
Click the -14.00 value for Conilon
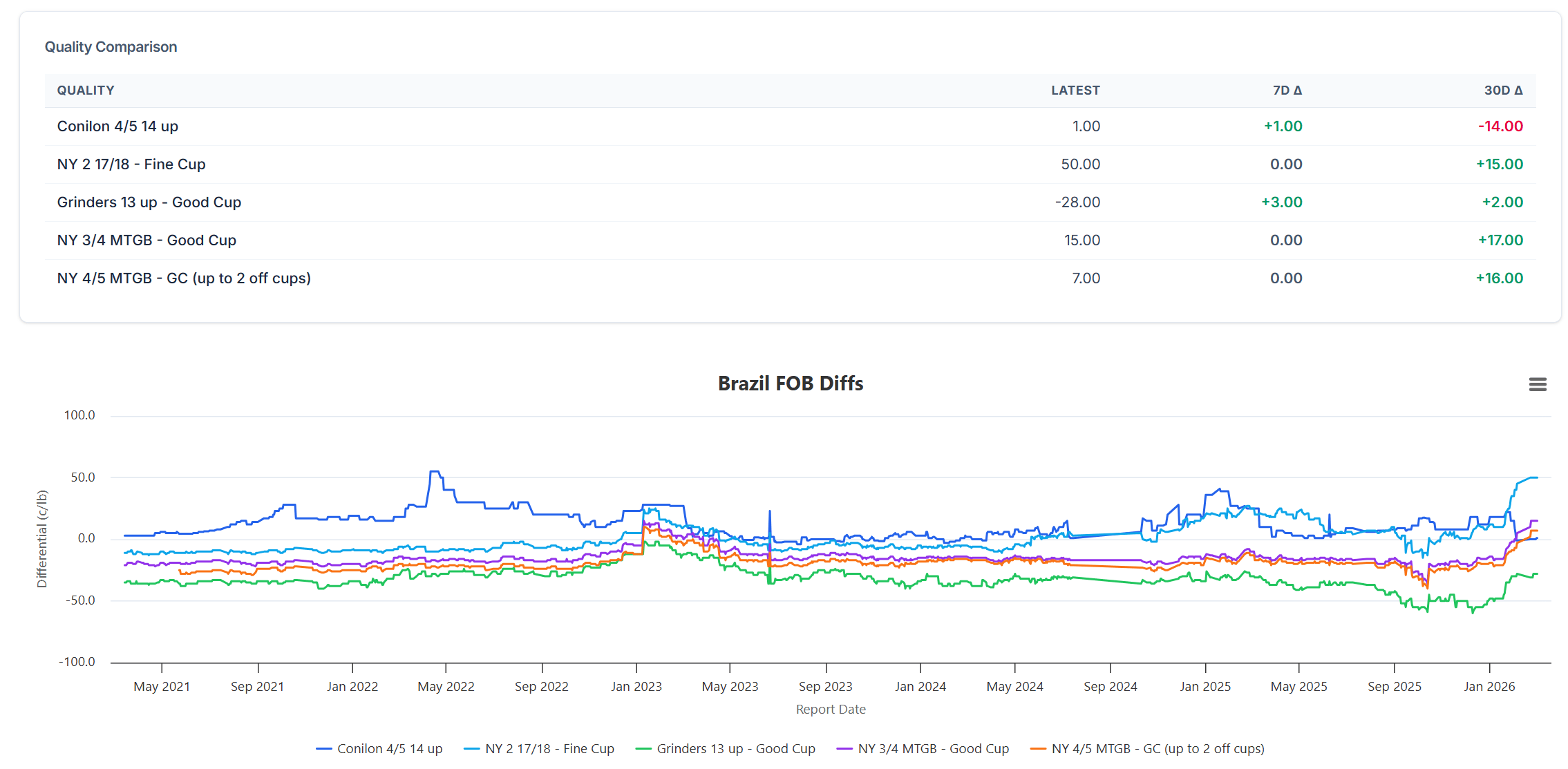click(x=1500, y=126)
